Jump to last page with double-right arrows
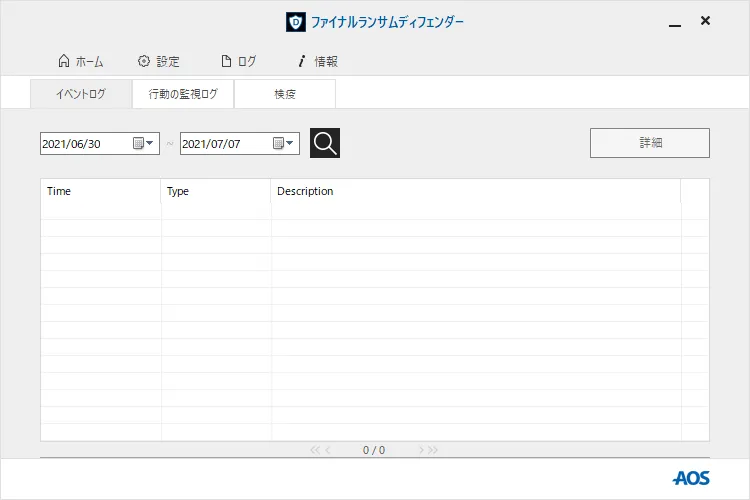The height and width of the screenshot is (500, 750). click(x=433, y=450)
